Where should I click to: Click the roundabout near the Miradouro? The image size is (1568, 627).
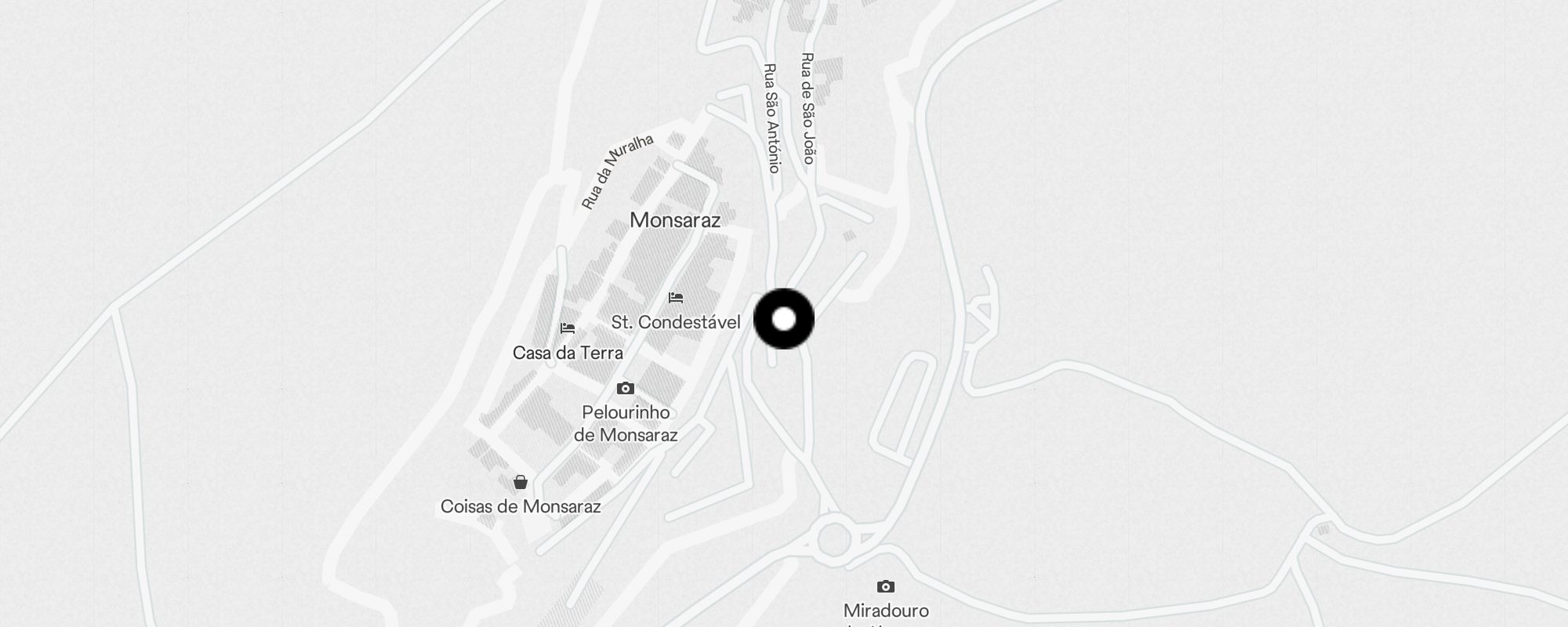point(833,539)
